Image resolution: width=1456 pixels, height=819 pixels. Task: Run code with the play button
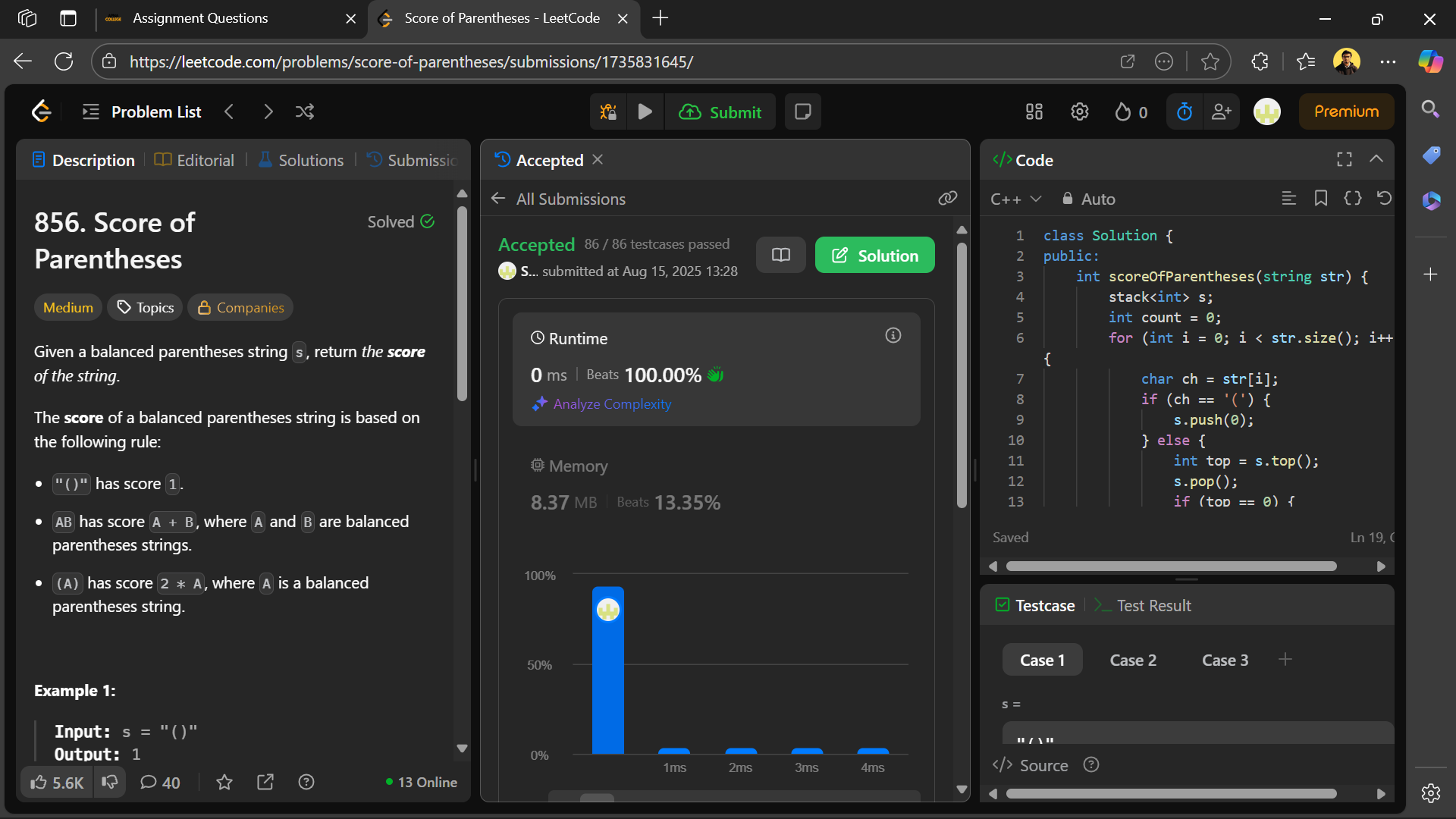pos(645,112)
